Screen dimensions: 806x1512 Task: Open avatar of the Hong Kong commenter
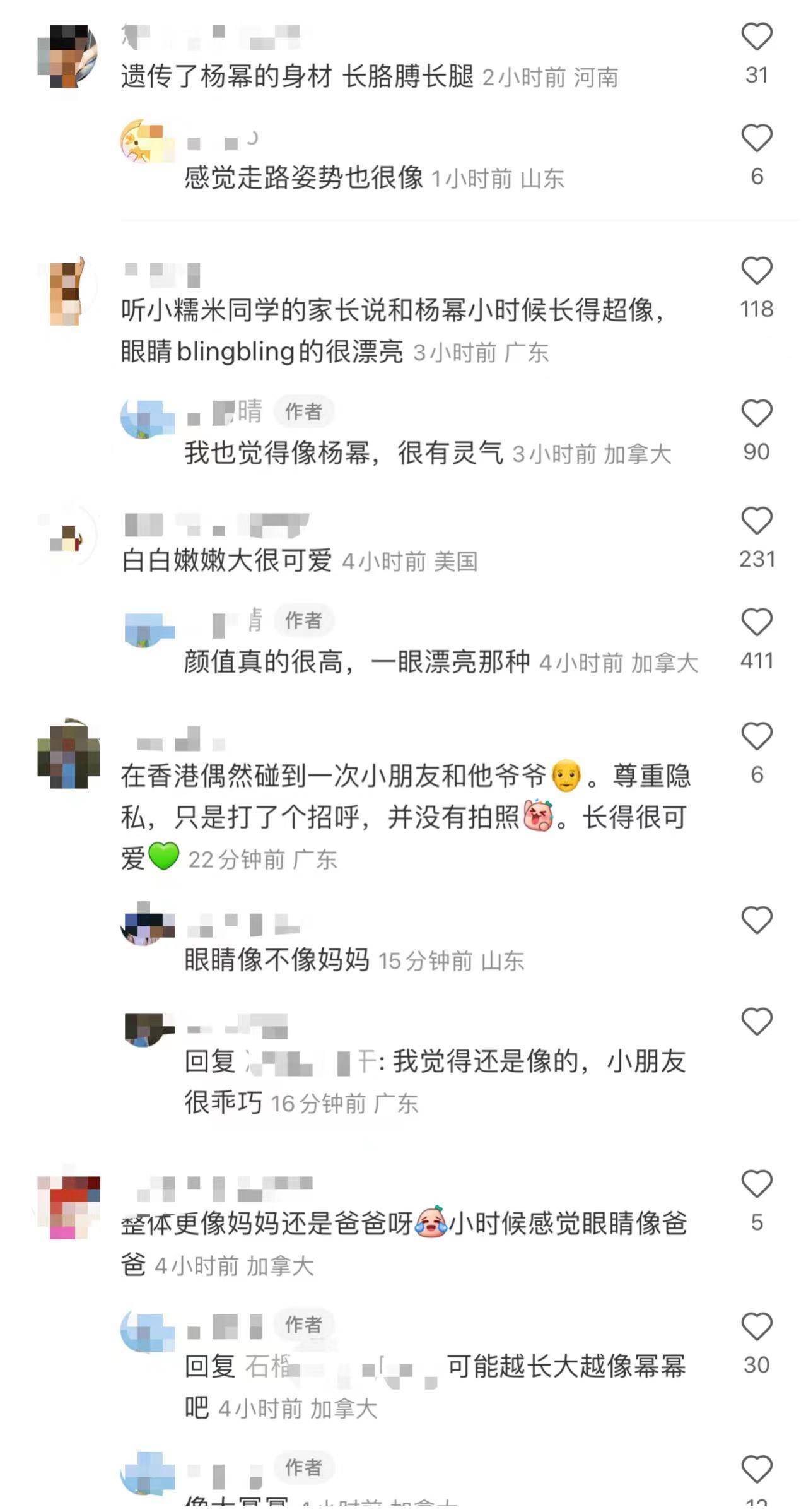point(68,753)
